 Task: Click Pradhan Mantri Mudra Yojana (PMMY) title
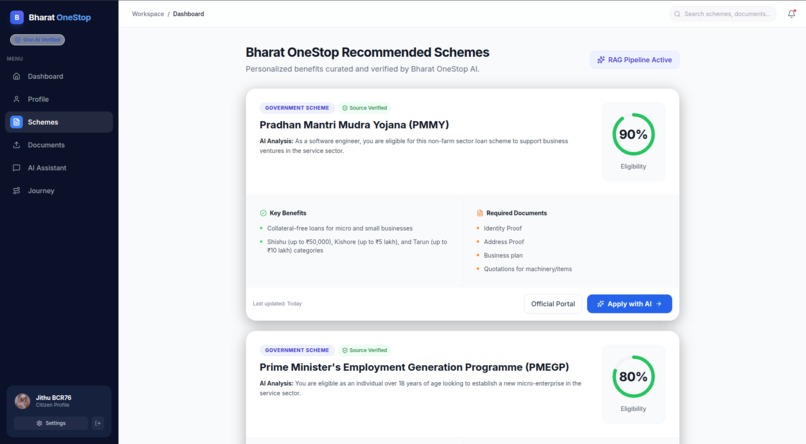354,125
